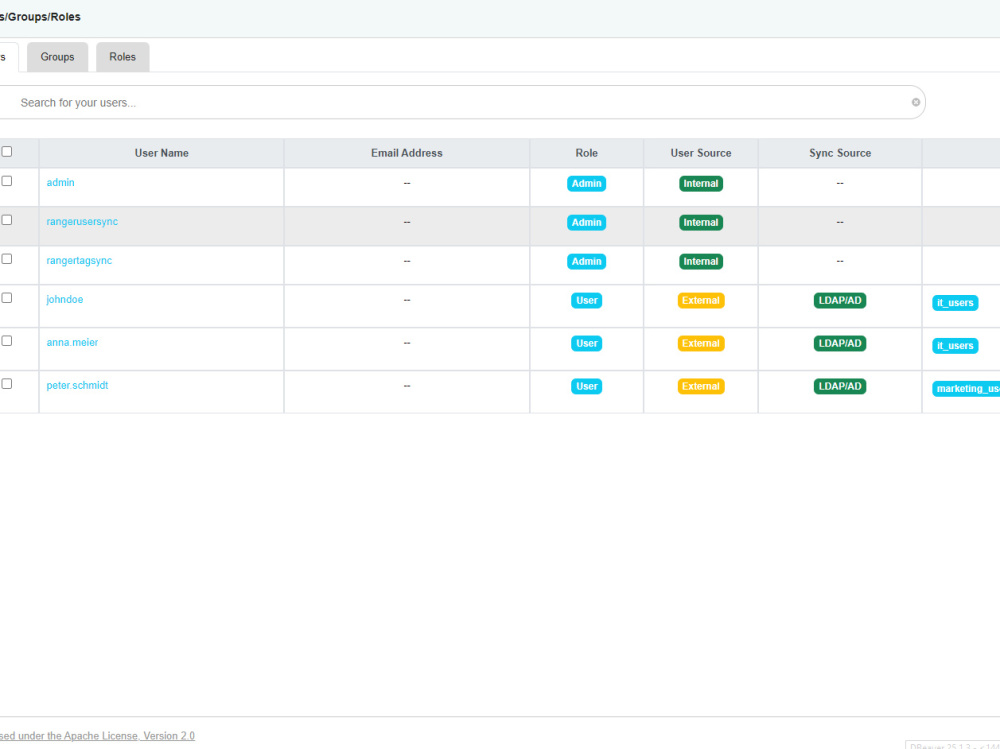
Task: Open the anna.meier user link
Action: (x=72, y=342)
